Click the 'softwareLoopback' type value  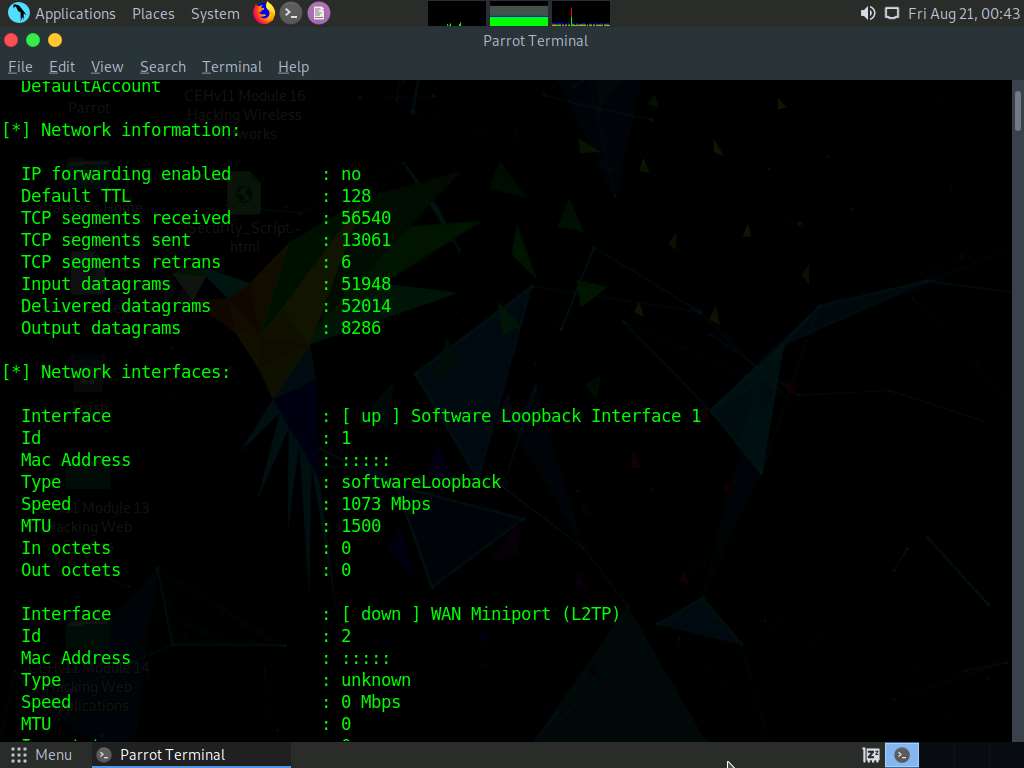(421, 482)
